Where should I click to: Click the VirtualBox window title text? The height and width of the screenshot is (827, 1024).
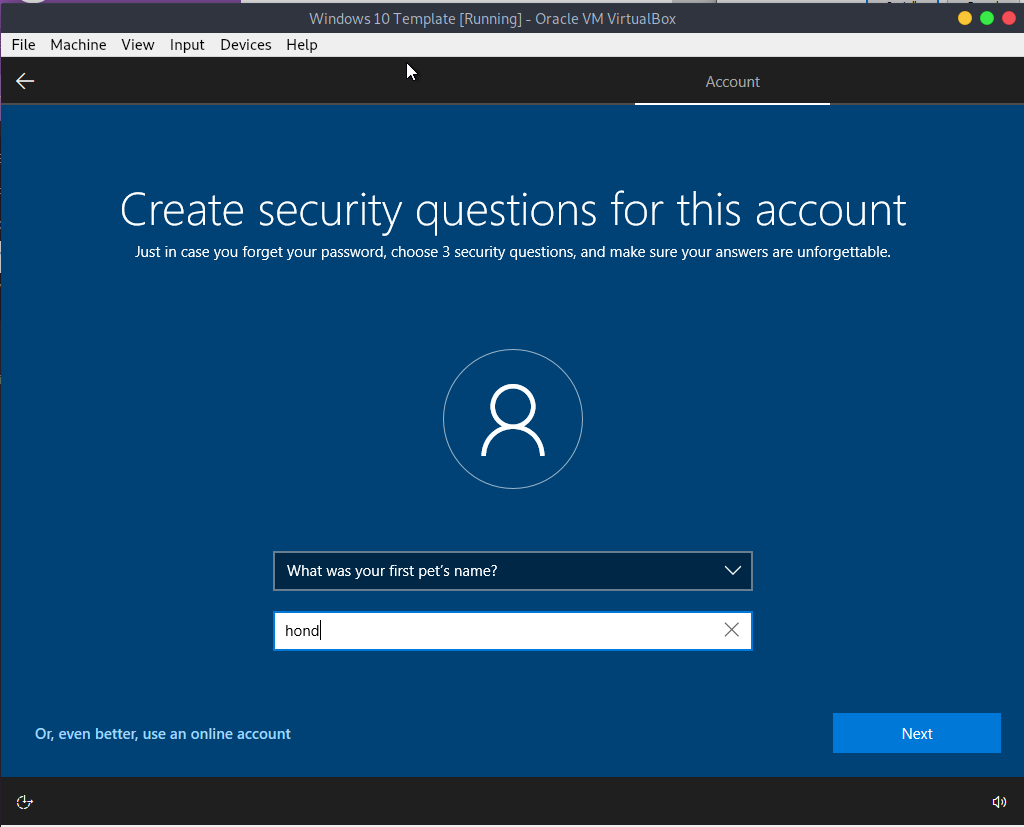click(x=492, y=18)
